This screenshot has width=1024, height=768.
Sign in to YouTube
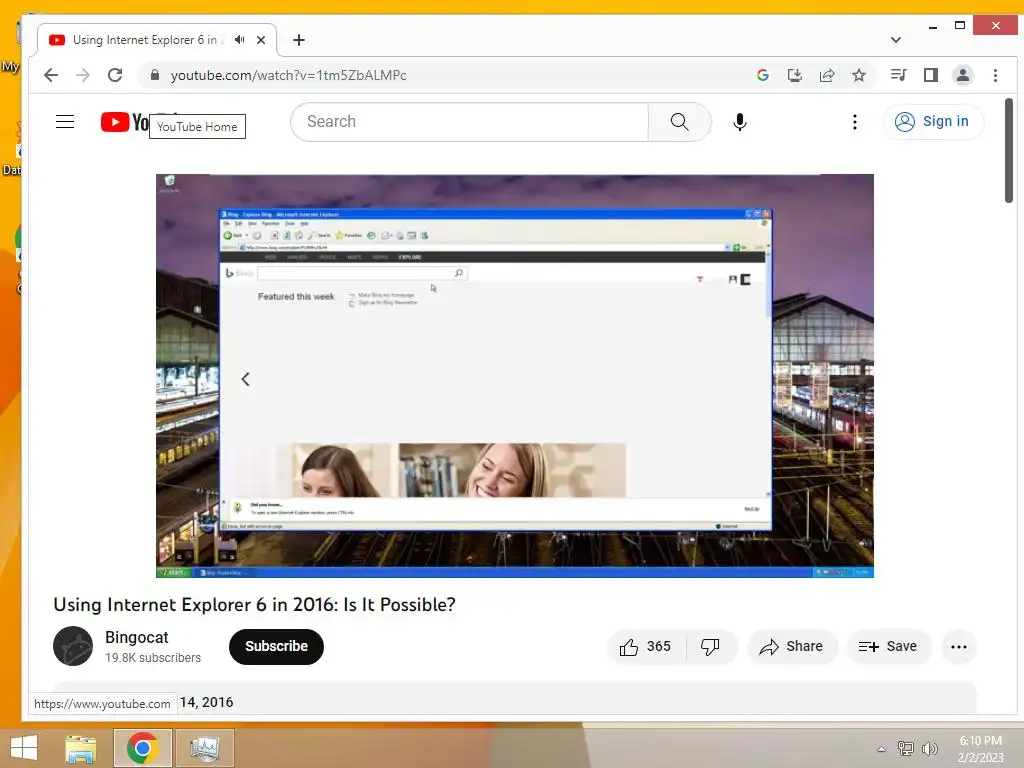(x=933, y=121)
